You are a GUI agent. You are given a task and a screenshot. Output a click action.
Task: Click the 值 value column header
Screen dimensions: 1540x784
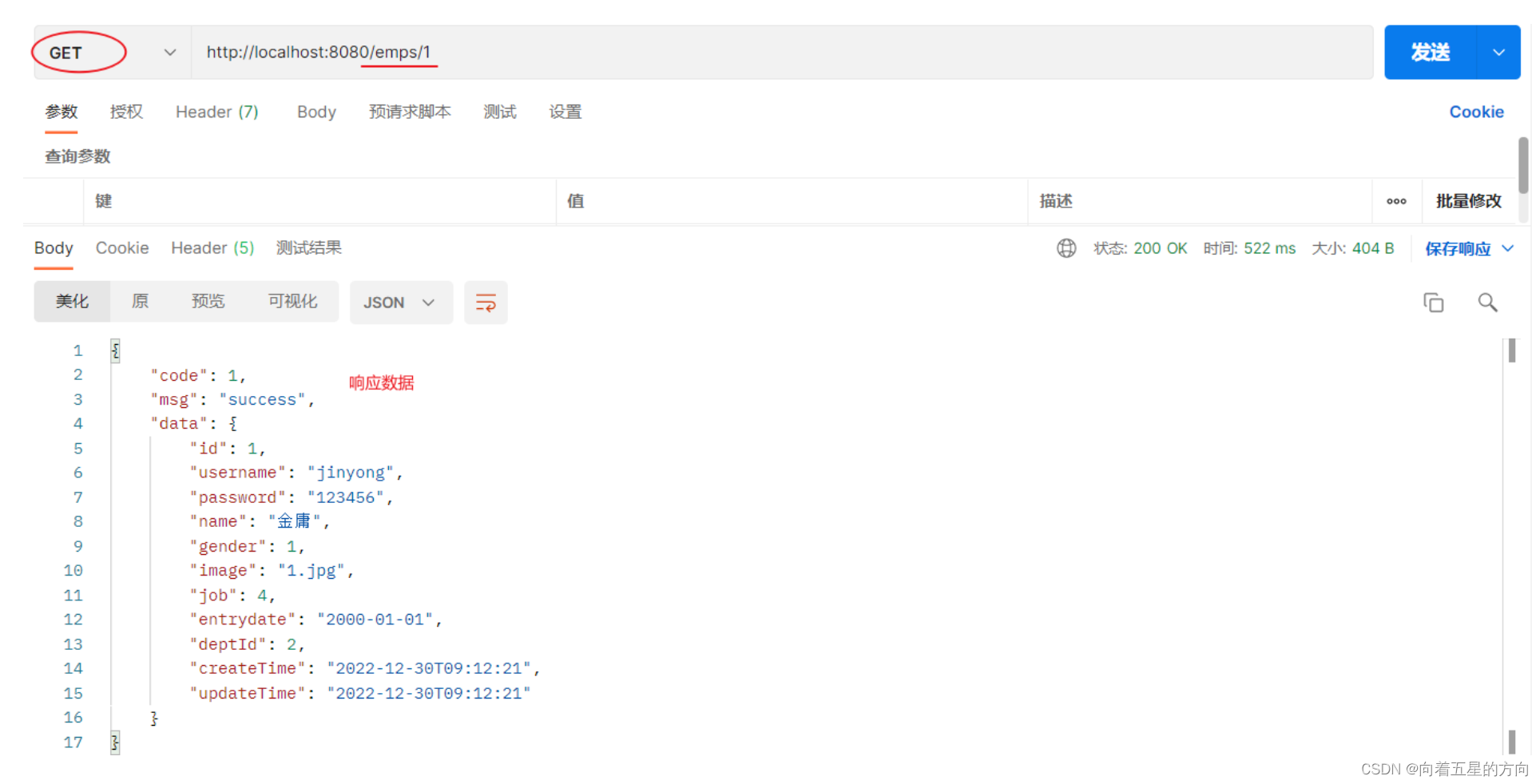576,201
